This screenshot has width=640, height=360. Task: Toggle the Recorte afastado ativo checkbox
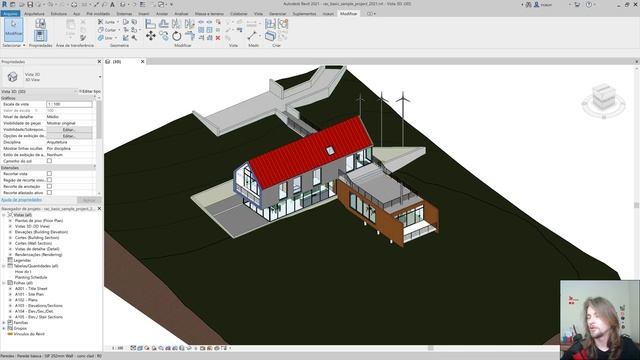pyautogui.click(x=49, y=192)
